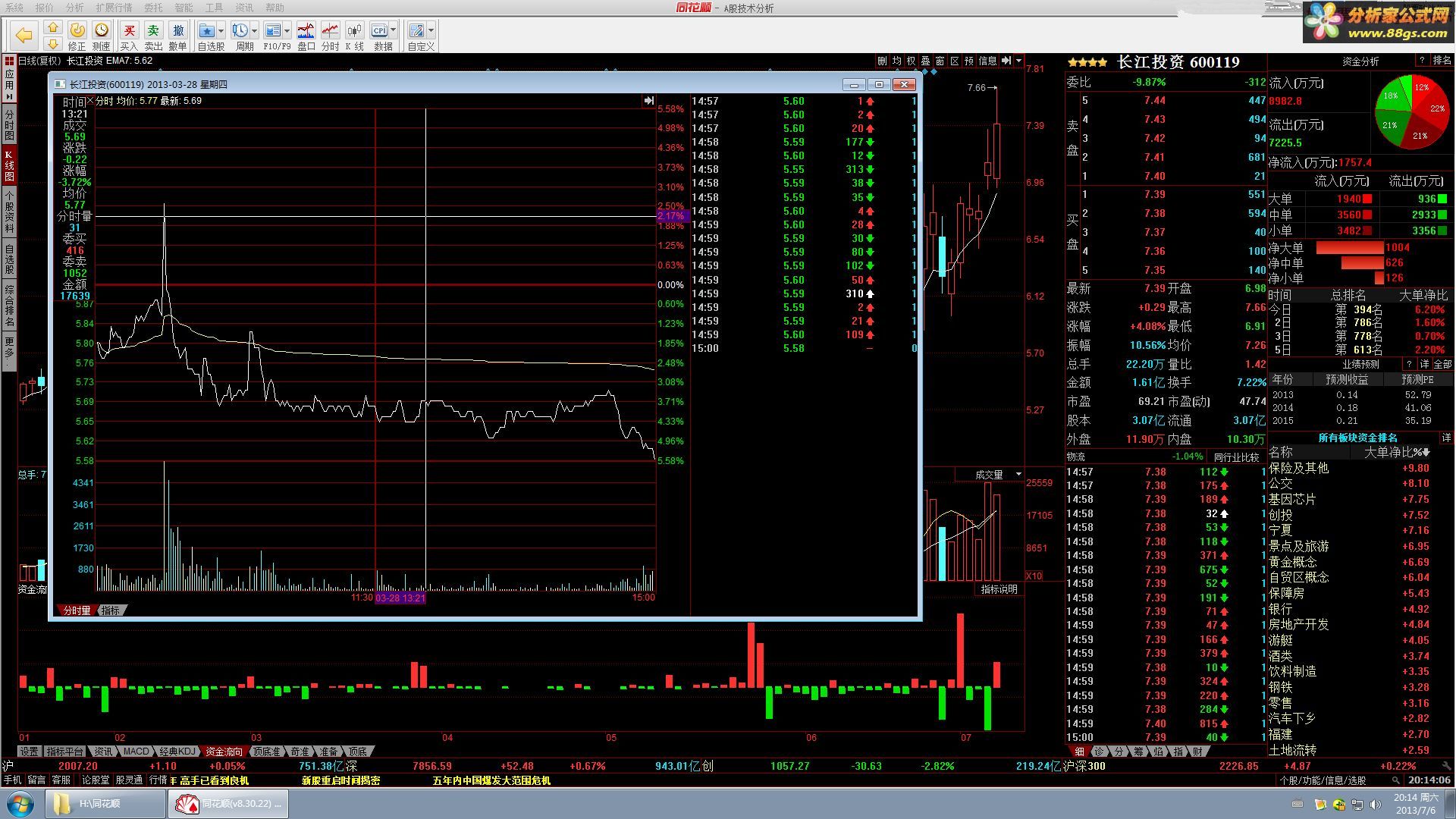Toggle the 均 moving average button
Image resolution: width=1456 pixels, height=819 pixels.
coord(896,61)
